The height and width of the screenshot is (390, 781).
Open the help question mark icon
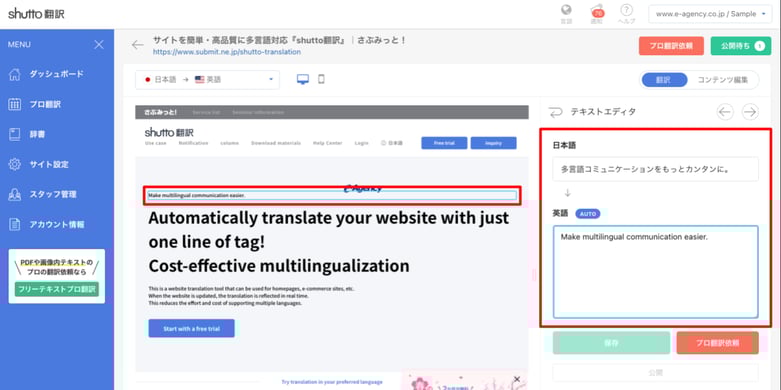626,10
